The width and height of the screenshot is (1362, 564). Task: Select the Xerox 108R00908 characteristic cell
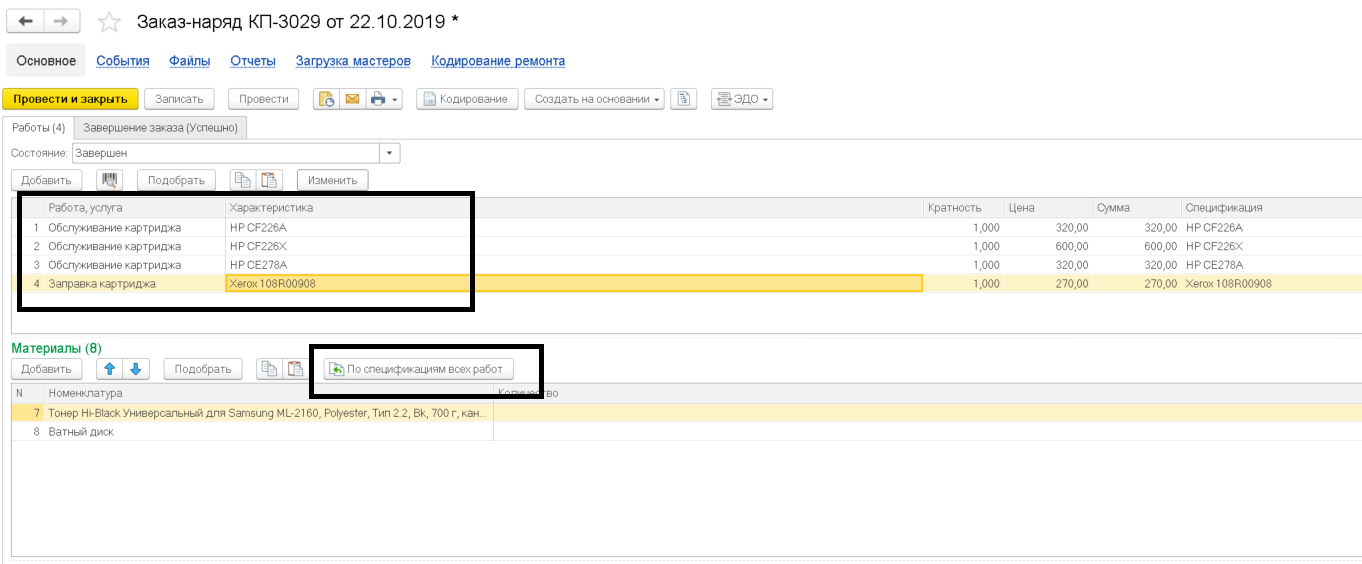573,283
